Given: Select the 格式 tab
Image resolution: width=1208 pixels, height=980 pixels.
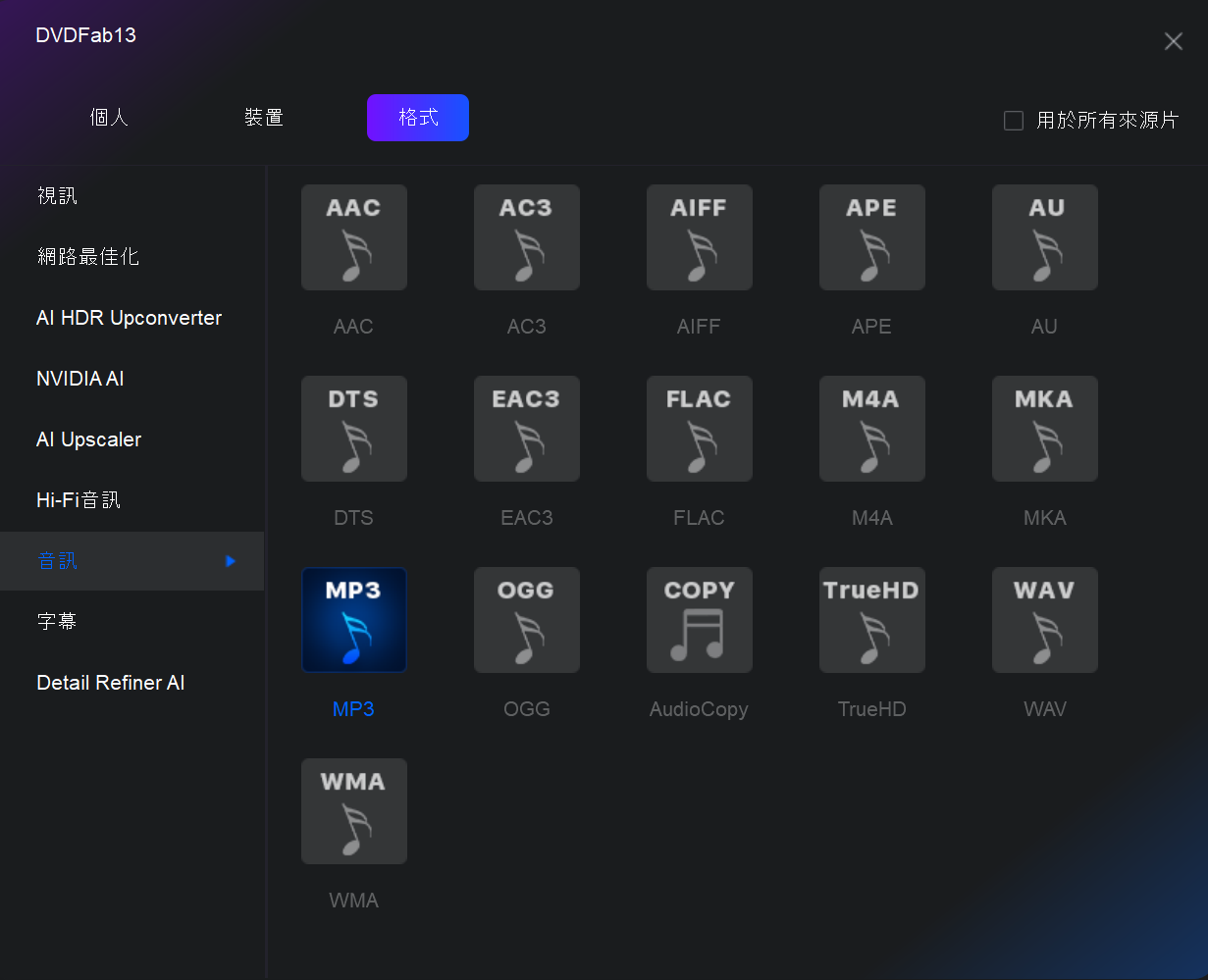Looking at the screenshot, I should [x=418, y=118].
